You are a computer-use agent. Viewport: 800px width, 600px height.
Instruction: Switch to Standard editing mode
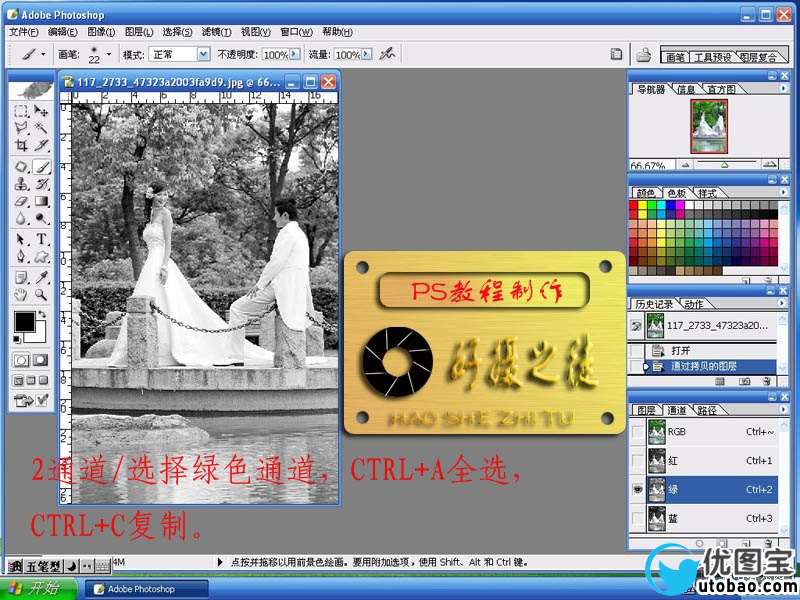21,360
